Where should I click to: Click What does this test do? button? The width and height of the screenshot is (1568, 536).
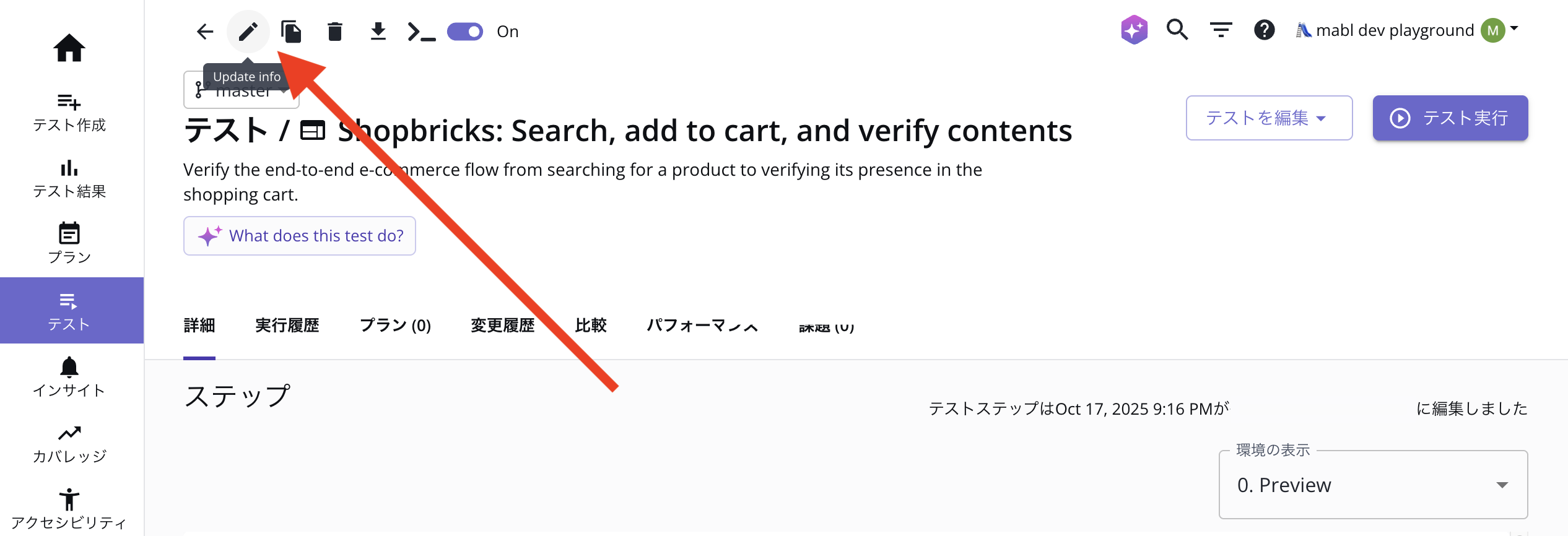[300, 236]
